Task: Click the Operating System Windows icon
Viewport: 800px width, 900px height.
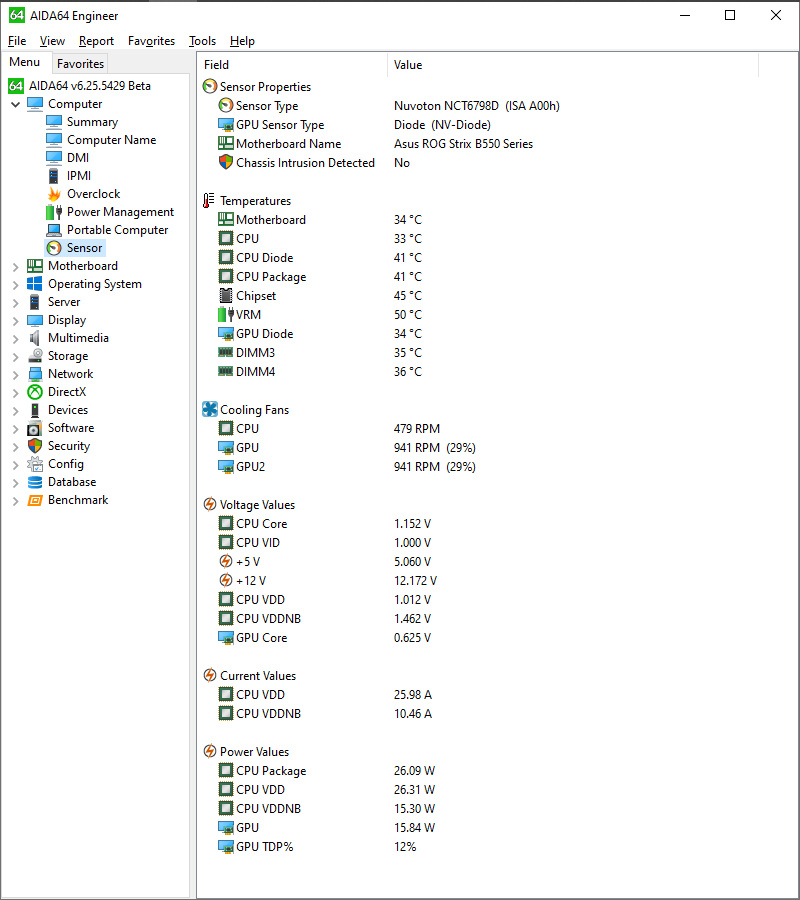Action: pyautogui.click(x=35, y=284)
